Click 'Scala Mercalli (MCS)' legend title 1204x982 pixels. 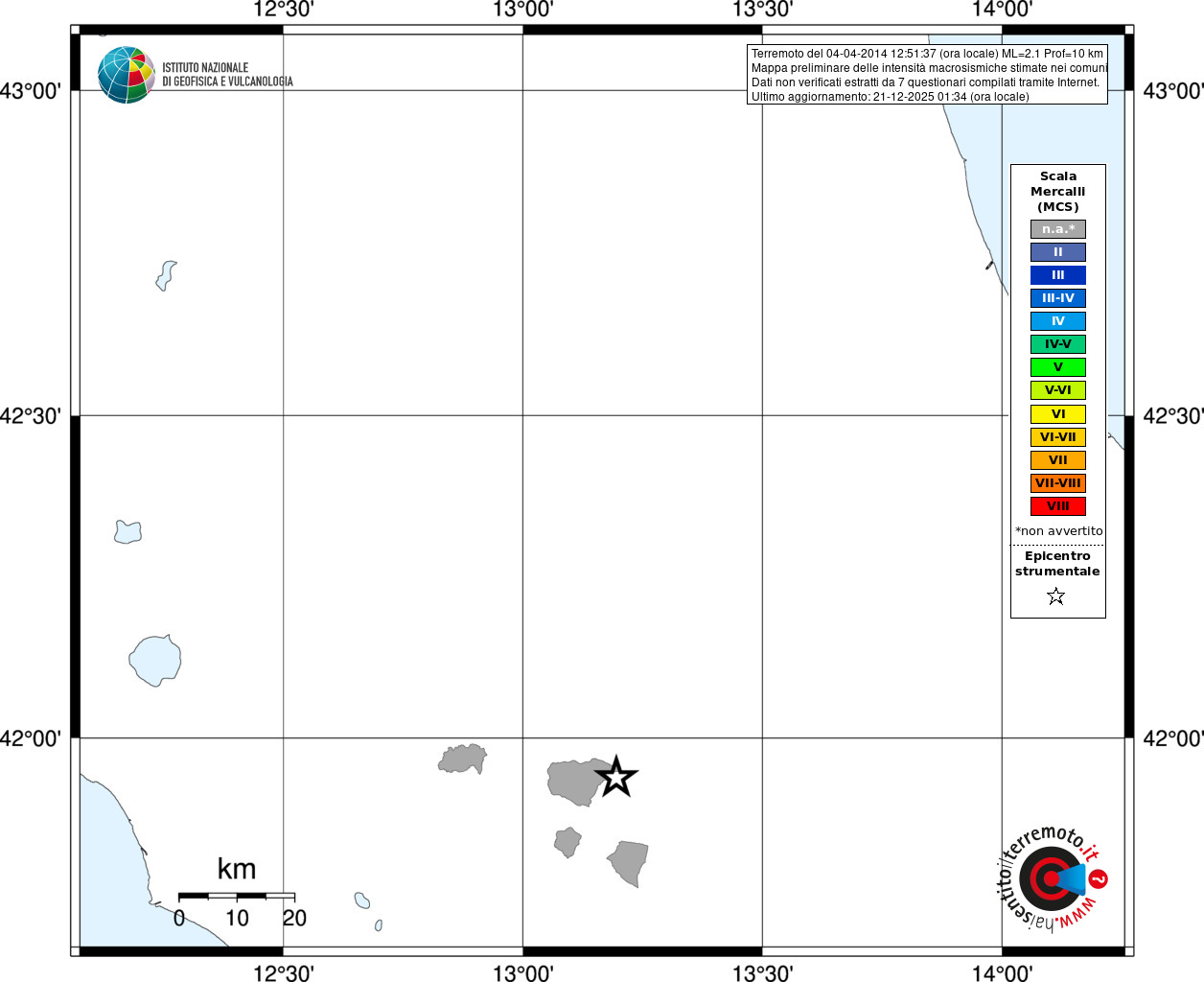(x=1058, y=191)
